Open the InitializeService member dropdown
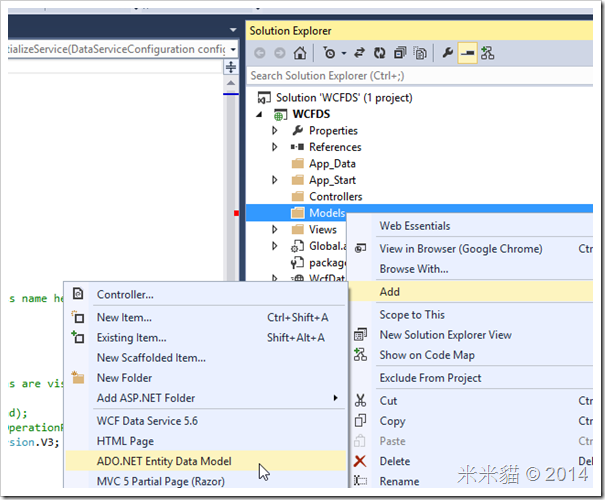 pyautogui.click(x=233, y=49)
